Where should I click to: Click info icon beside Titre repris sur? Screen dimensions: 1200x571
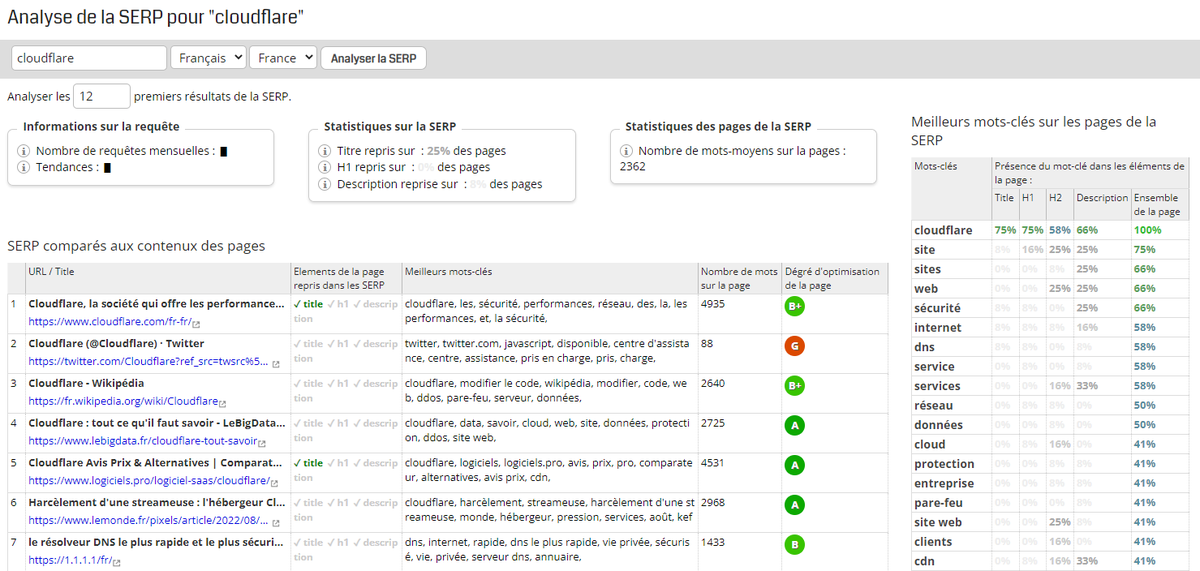pyautogui.click(x=325, y=151)
